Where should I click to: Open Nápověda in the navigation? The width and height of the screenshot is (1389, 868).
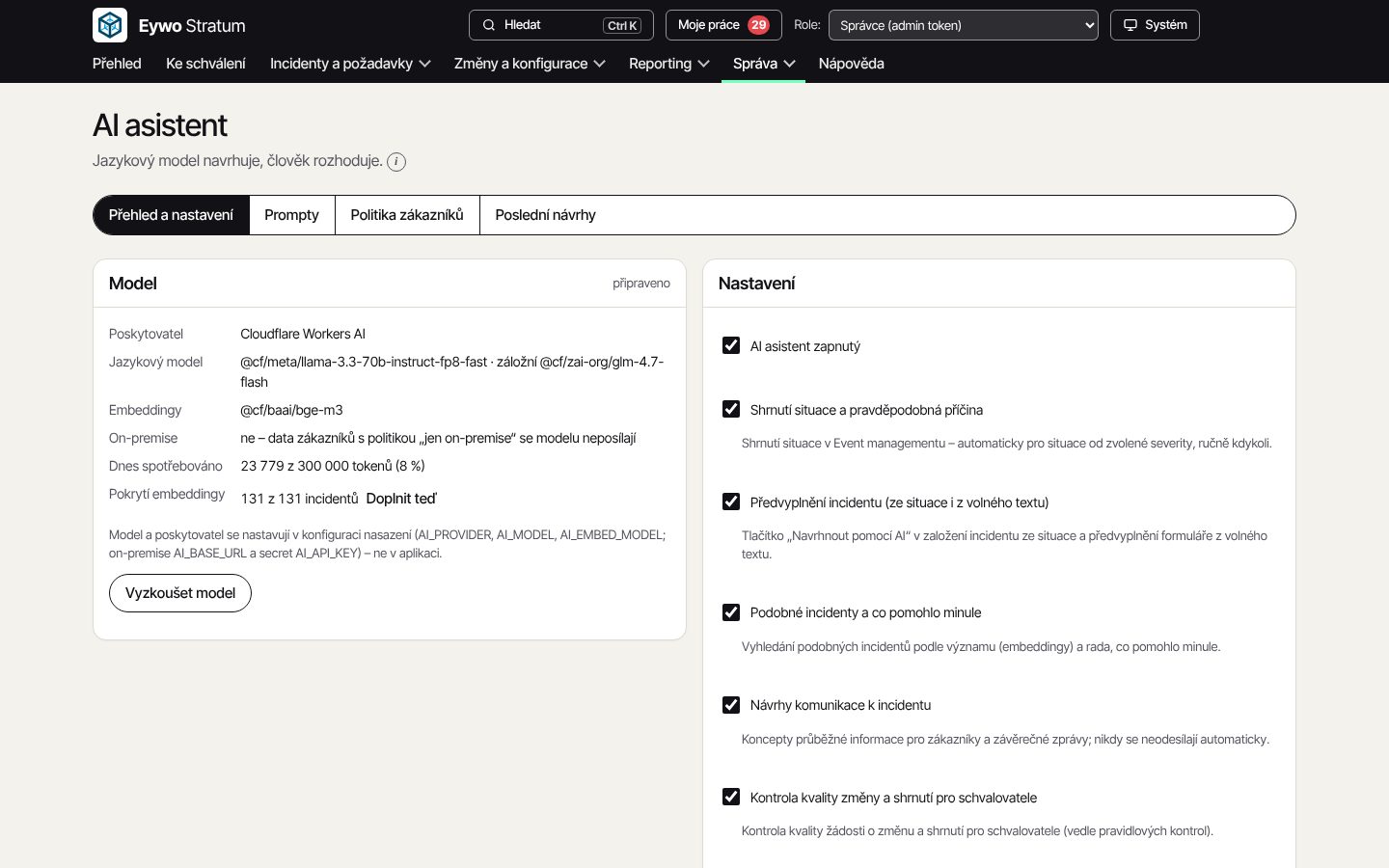pyautogui.click(x=851, y=64)
